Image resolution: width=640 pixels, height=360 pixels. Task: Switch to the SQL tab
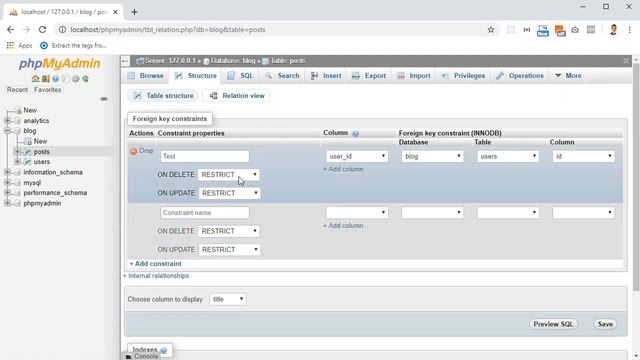pos(240,76)
